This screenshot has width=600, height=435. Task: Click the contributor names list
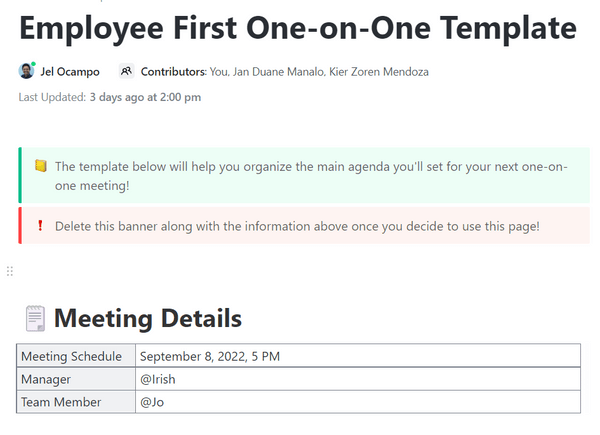(x=319, y=72)
